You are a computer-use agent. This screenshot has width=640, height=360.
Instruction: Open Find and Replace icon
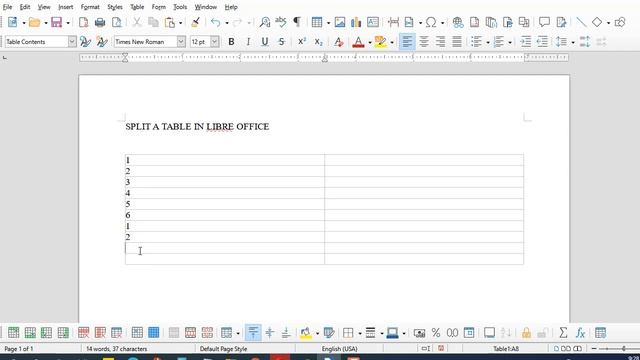pos(265,22)
